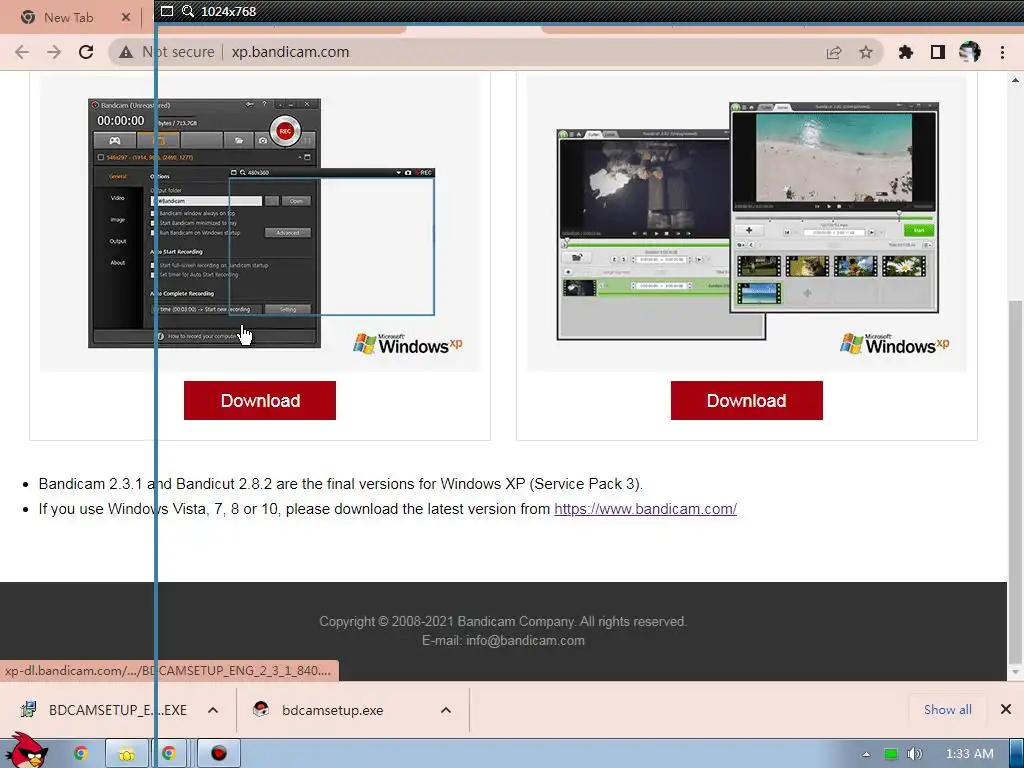Toggle the browser side panel
The height and width of the screenshot is (768, 1024).
(x=938, y=52)
